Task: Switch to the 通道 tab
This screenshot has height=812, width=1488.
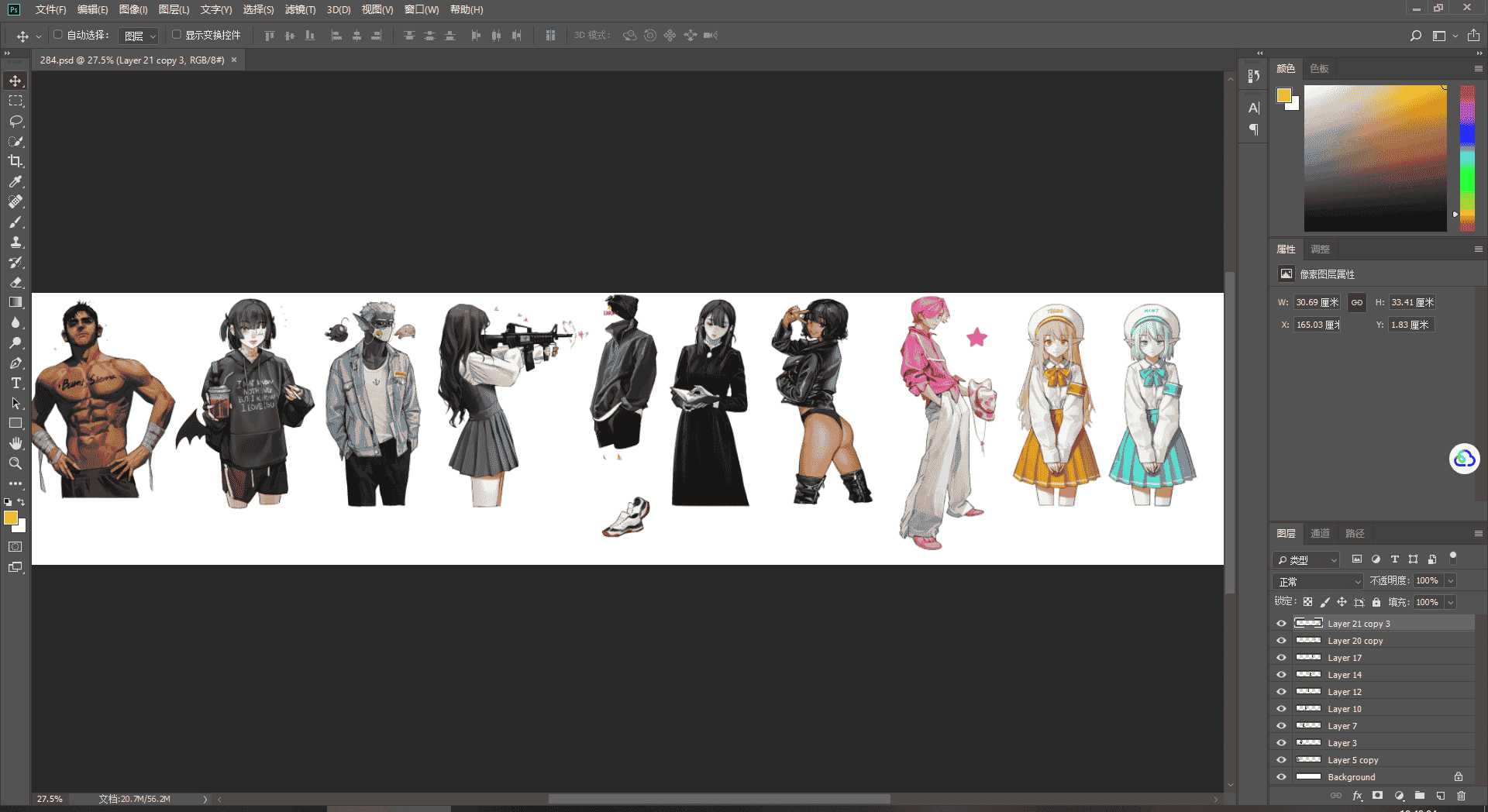Action: point(1320,533)
